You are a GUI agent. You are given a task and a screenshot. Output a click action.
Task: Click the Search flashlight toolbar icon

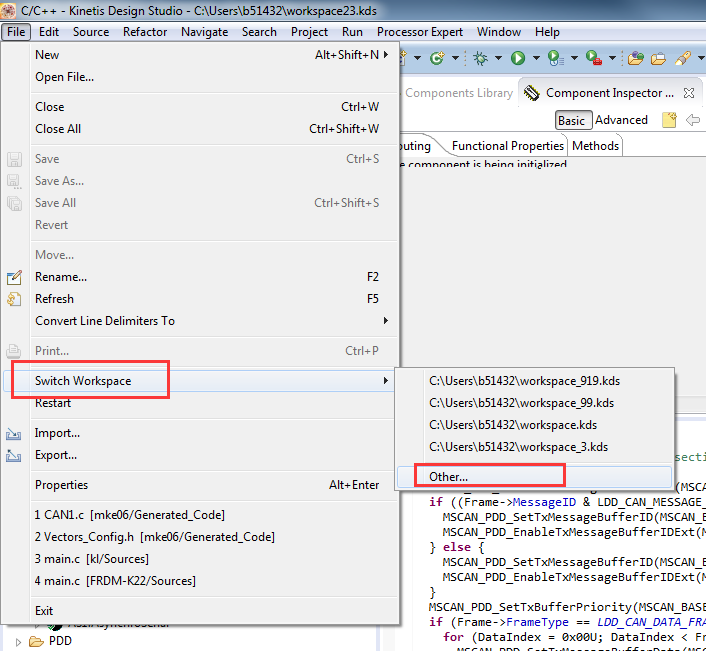pos(683,58)
